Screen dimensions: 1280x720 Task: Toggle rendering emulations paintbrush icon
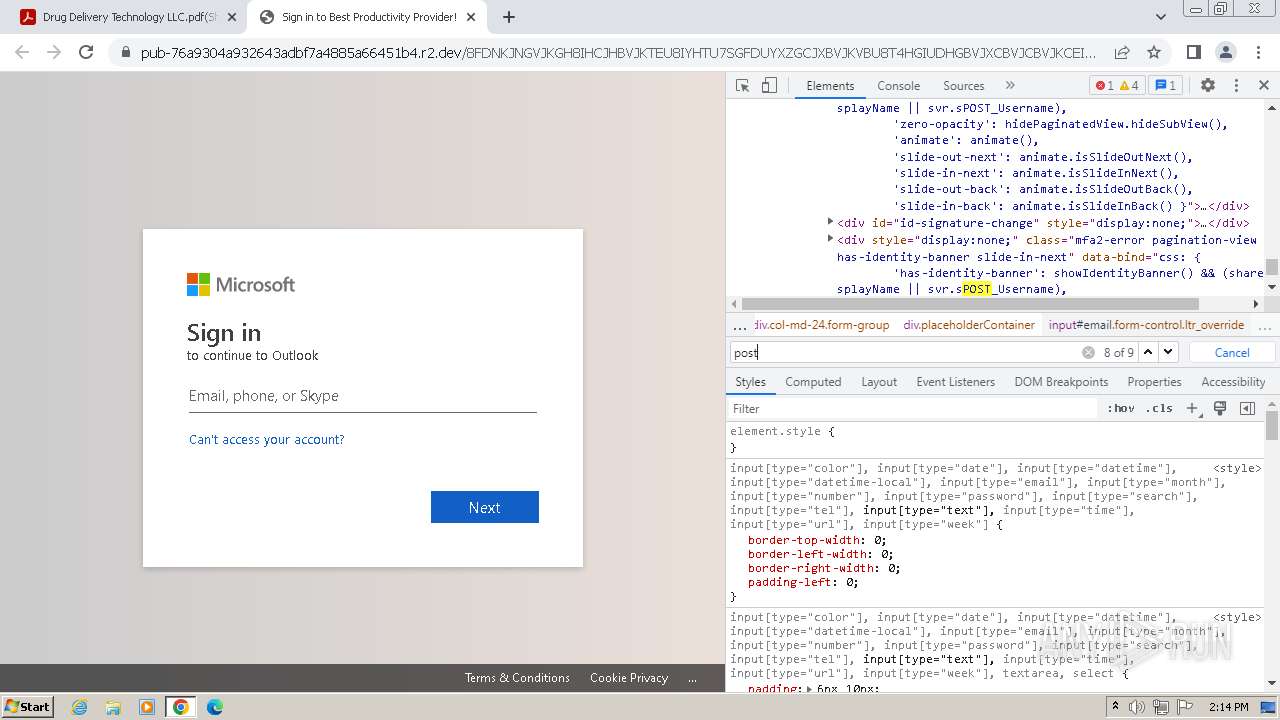click(x=1220, y=408)
